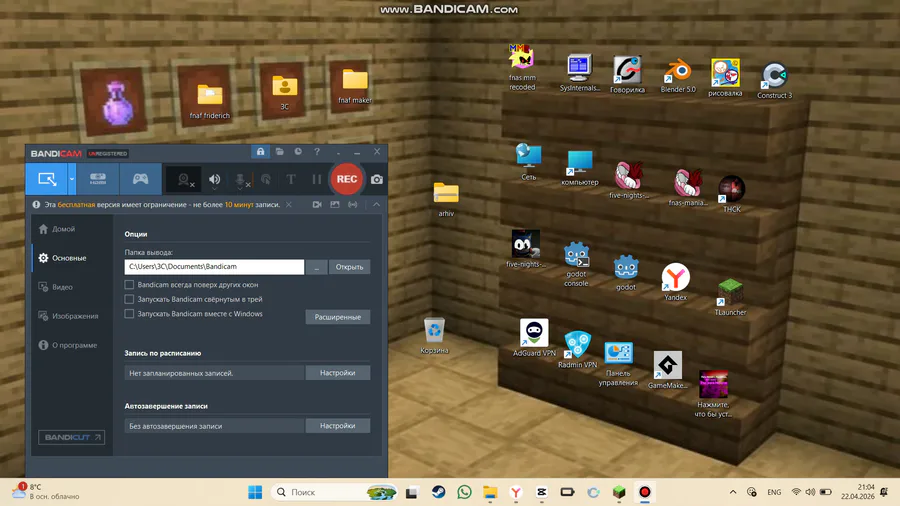
Task: Click the ENG language indicator
Action: click(x=774, y=492)
